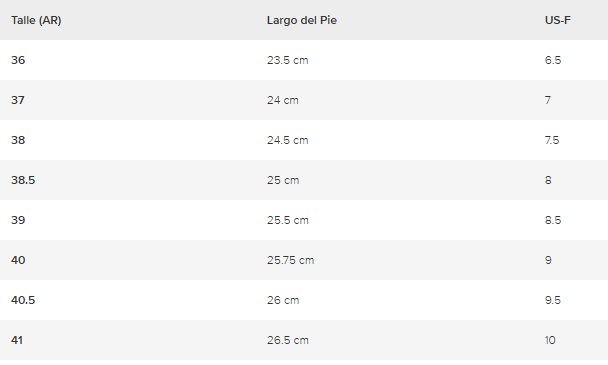608x365 pixels.
Task: Click the Talle (AR) column header
Action: click(36, 20)
